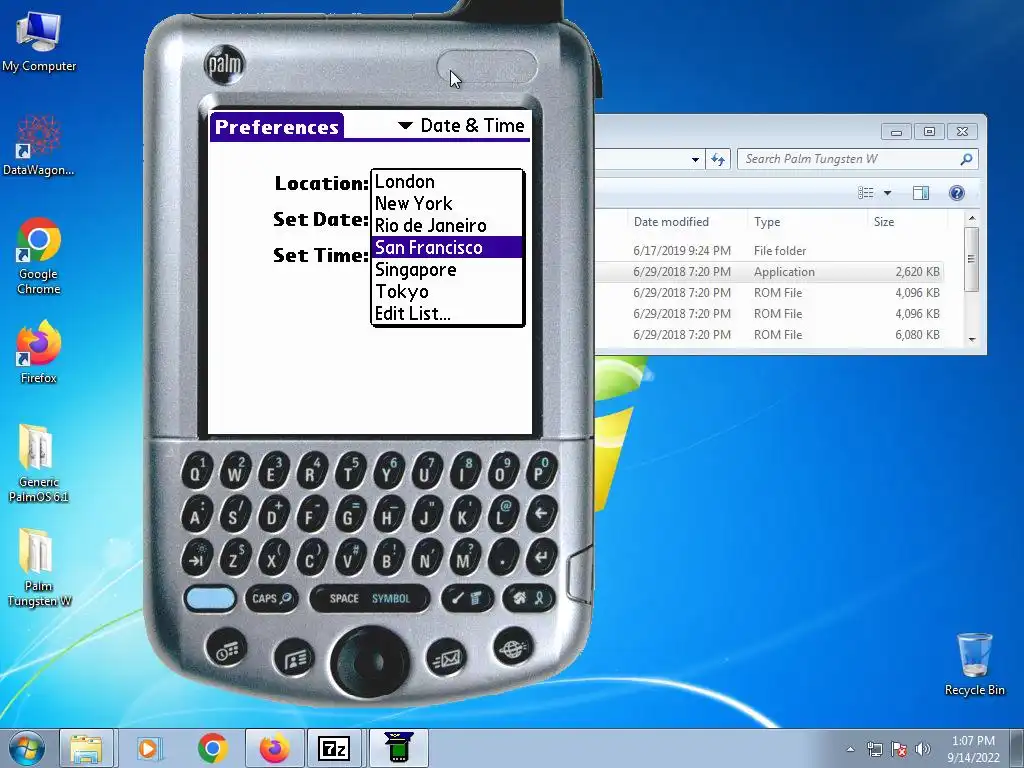
Task: Select the Application row 2,620 KB
Action: [769, 272]
